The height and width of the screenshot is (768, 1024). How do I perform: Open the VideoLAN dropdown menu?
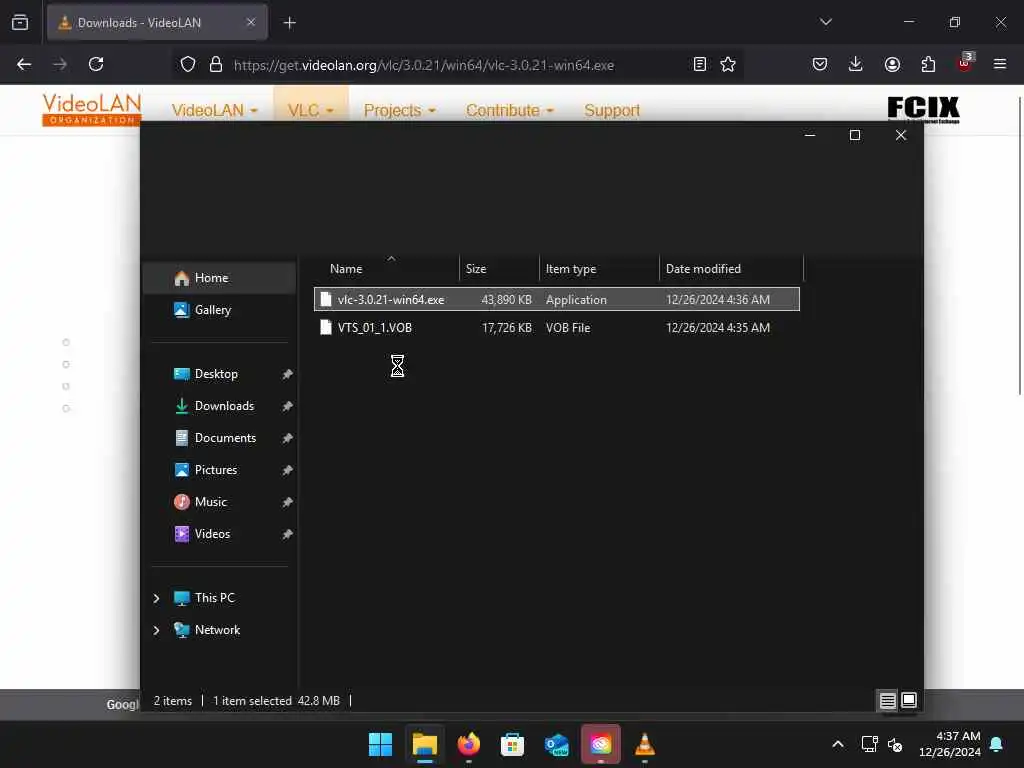(214, 110)
